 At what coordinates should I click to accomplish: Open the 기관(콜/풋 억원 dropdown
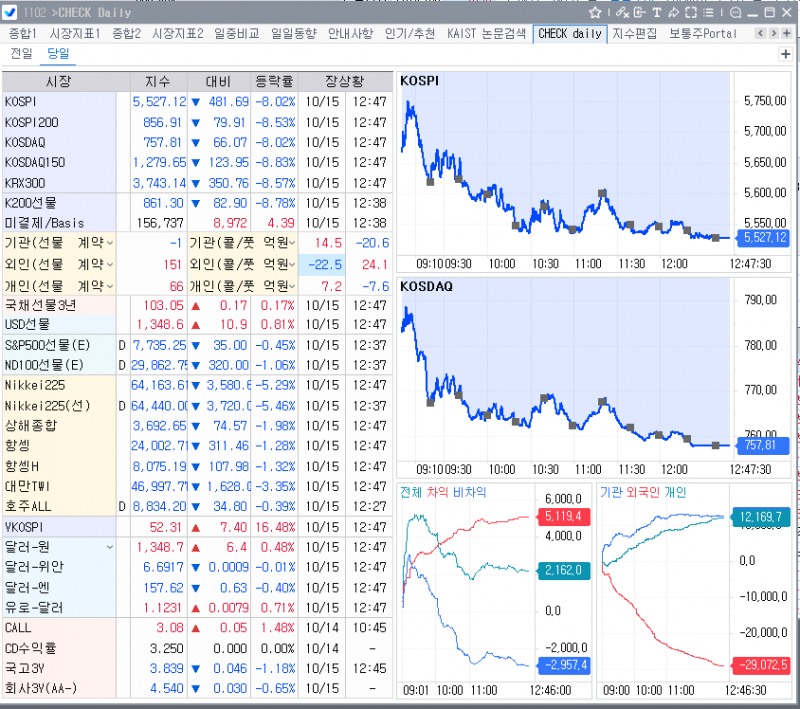click(x=292, y=243)
